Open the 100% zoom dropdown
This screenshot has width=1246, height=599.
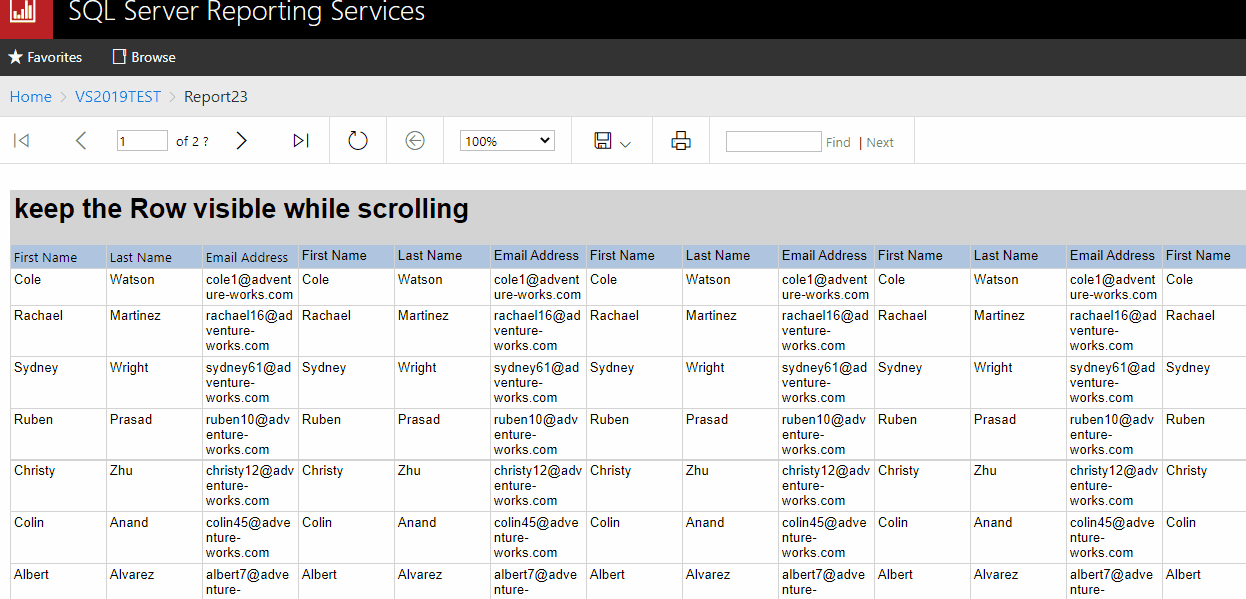click(507, 141)
